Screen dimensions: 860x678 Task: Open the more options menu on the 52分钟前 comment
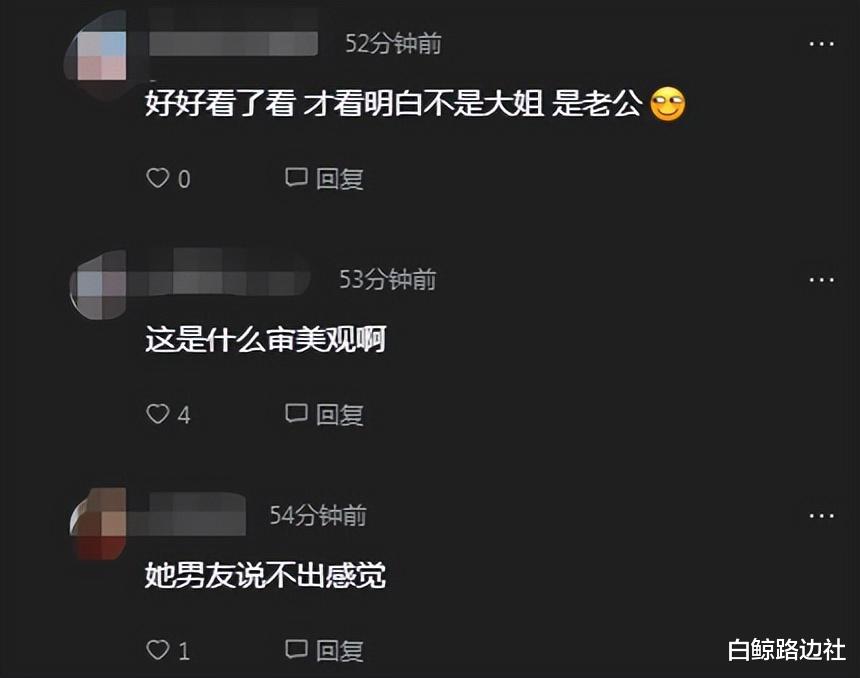point(822,44)
